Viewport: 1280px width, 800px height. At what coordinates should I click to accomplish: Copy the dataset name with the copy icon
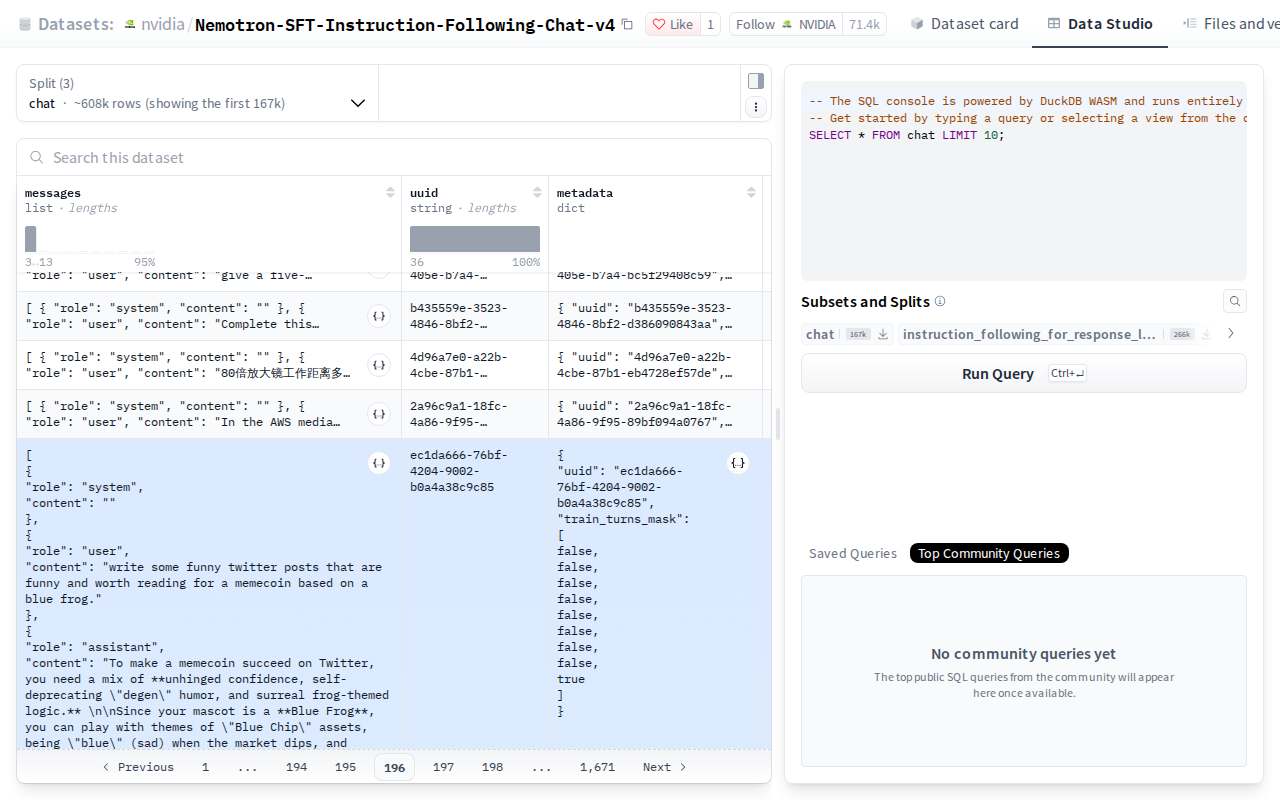pos(627,24)
